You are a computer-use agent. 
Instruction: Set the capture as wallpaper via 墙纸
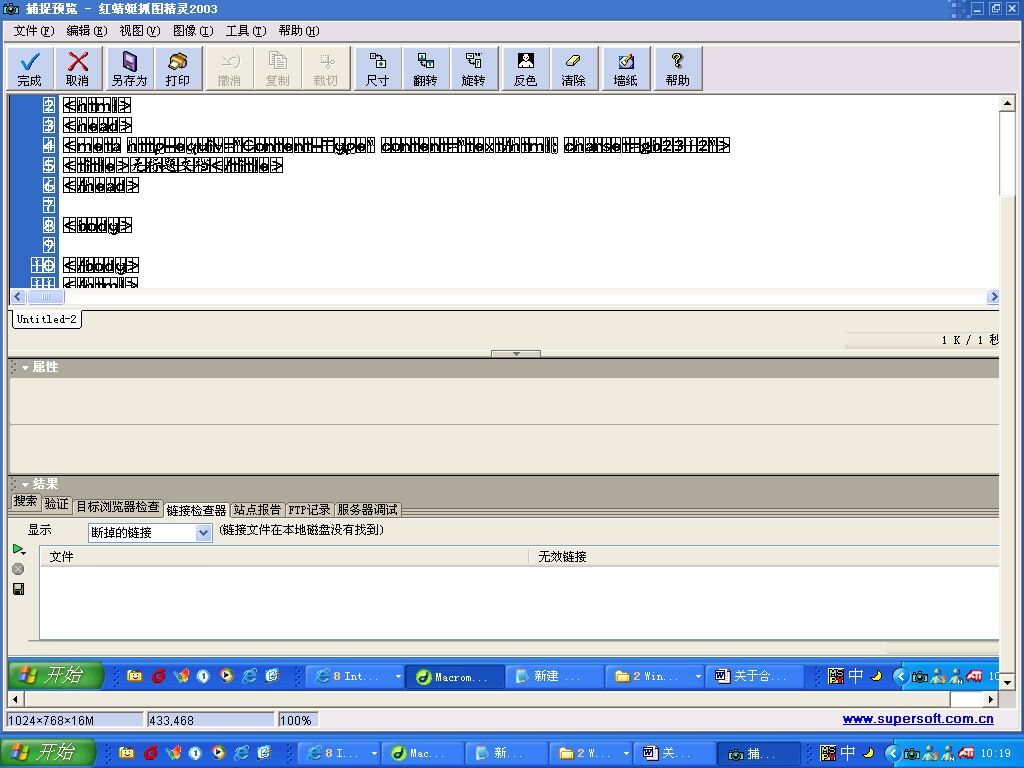[625, 68]
